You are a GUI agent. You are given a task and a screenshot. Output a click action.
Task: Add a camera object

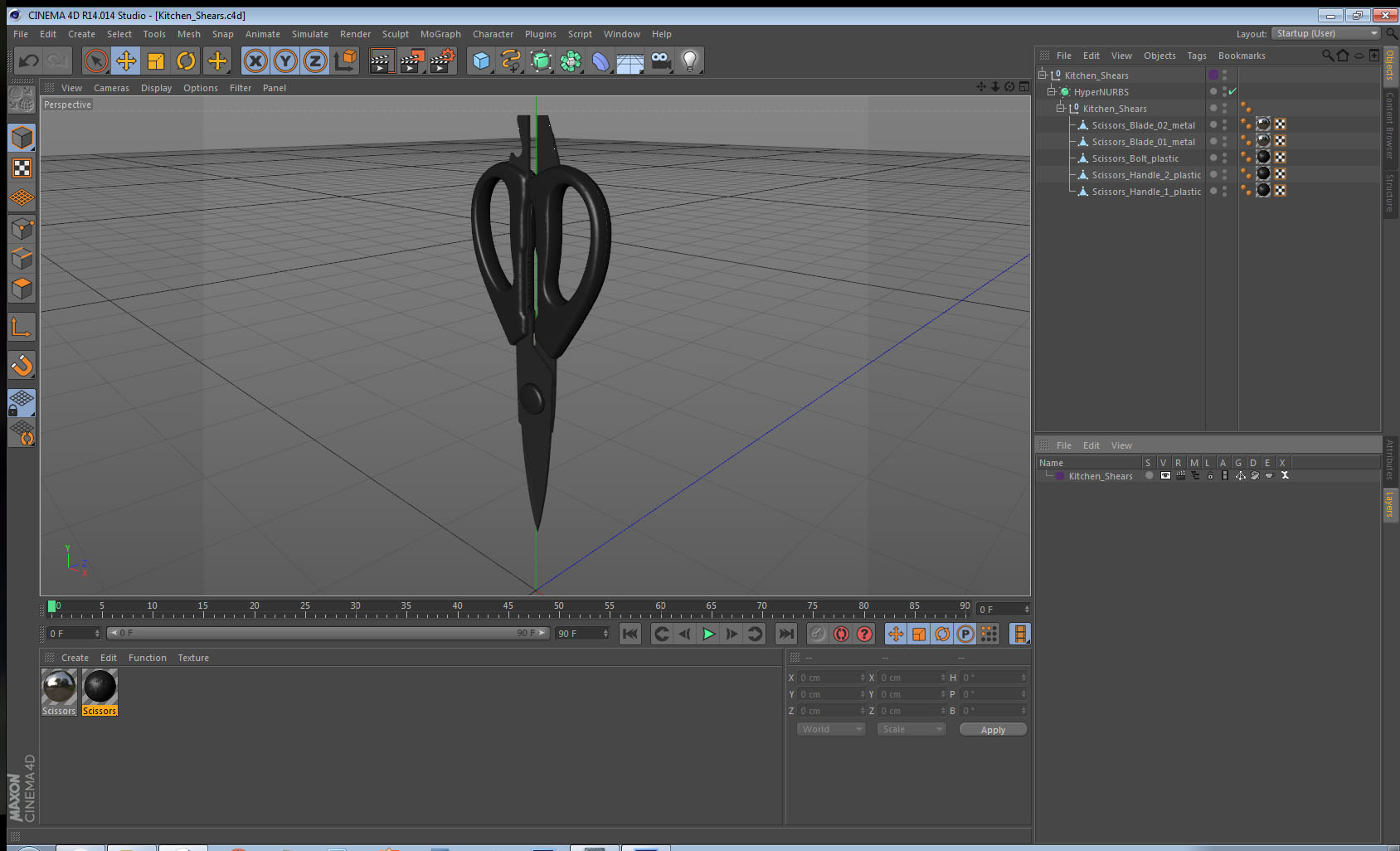point(660,61)
